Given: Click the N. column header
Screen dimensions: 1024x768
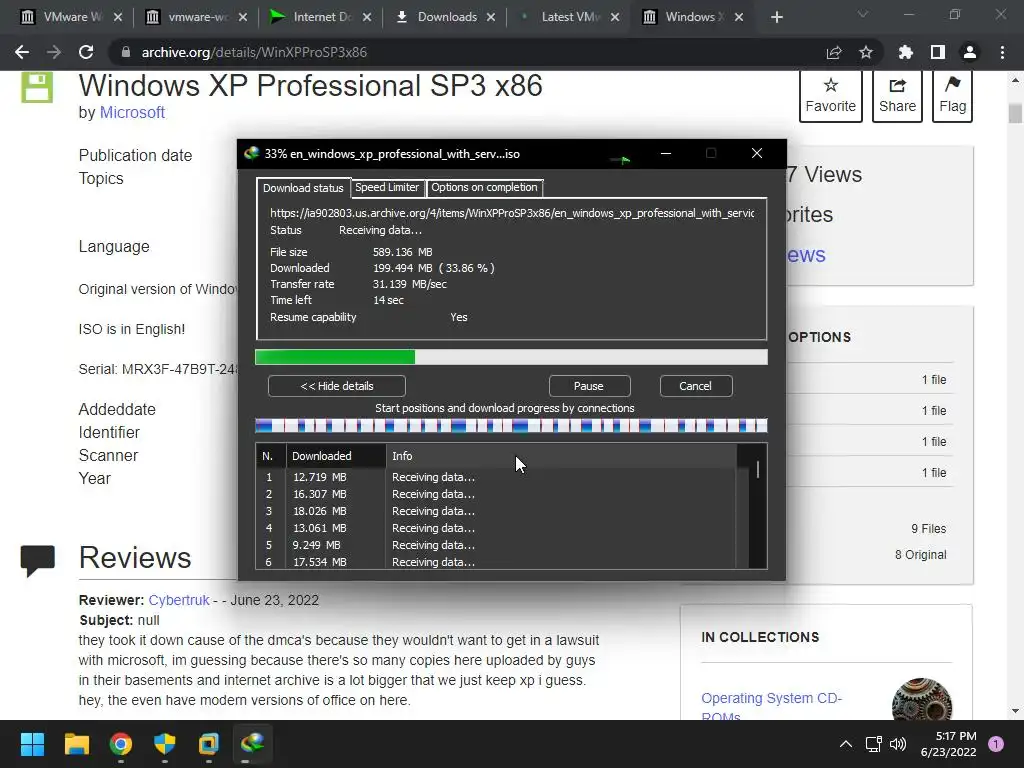Looking at the screenshot, I should (270, 456).
